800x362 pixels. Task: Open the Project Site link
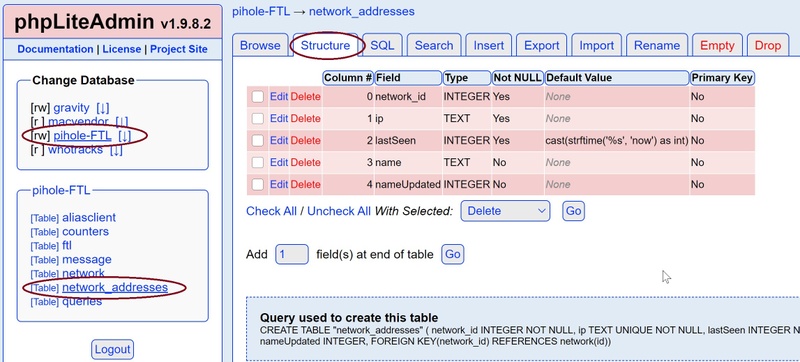tap(179, 49)
